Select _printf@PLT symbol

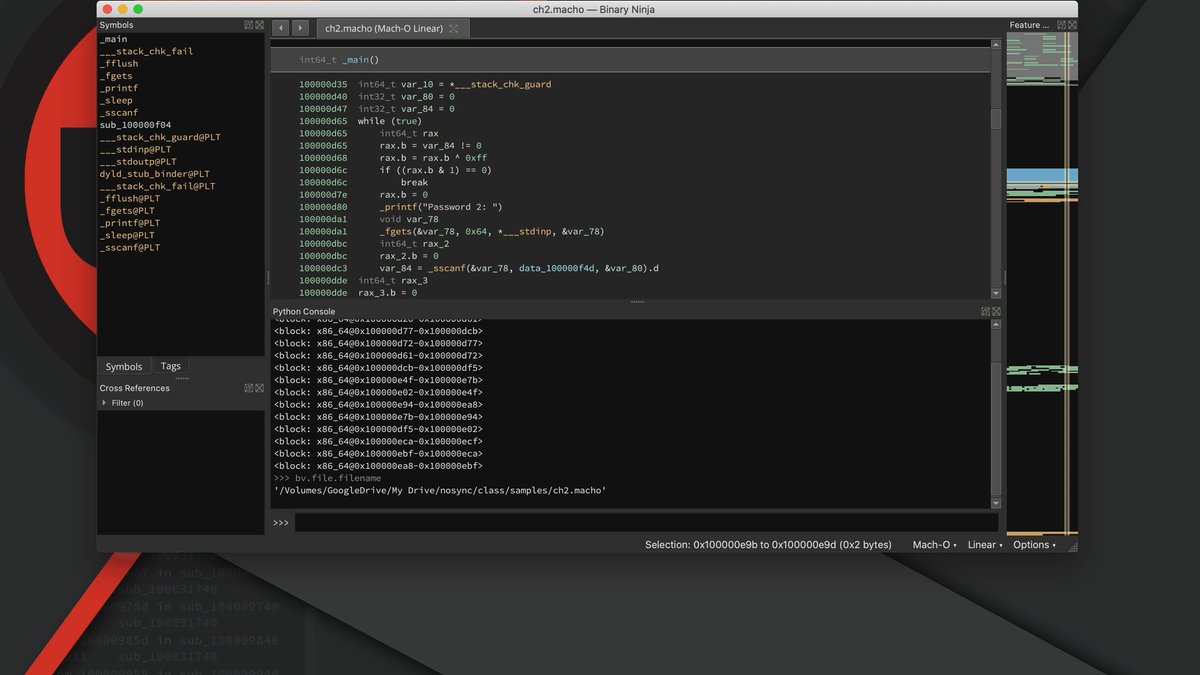pos(130,223)
